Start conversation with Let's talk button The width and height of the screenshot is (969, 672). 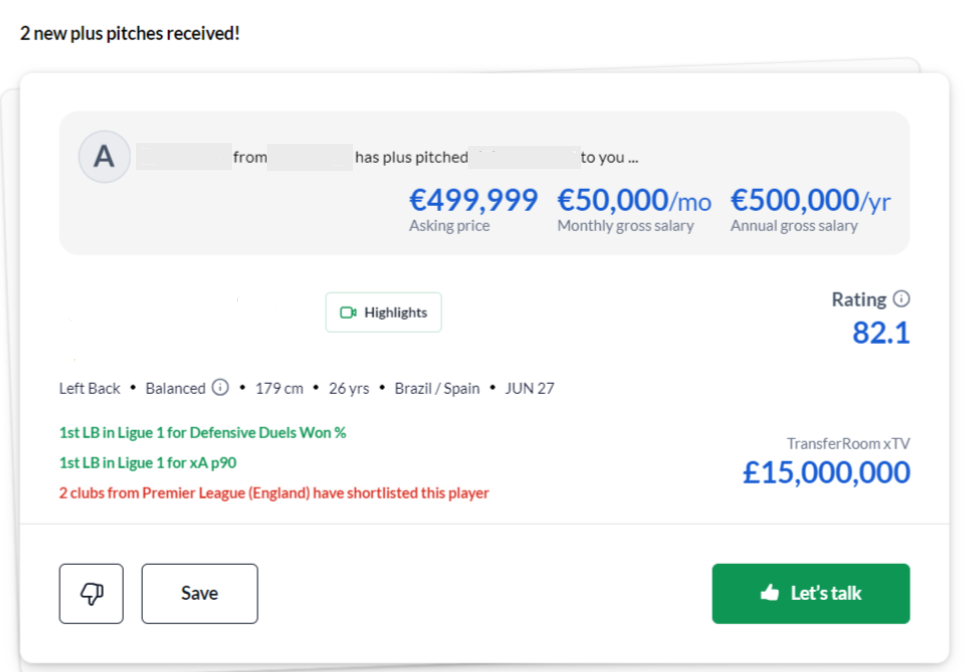(811, 593)
